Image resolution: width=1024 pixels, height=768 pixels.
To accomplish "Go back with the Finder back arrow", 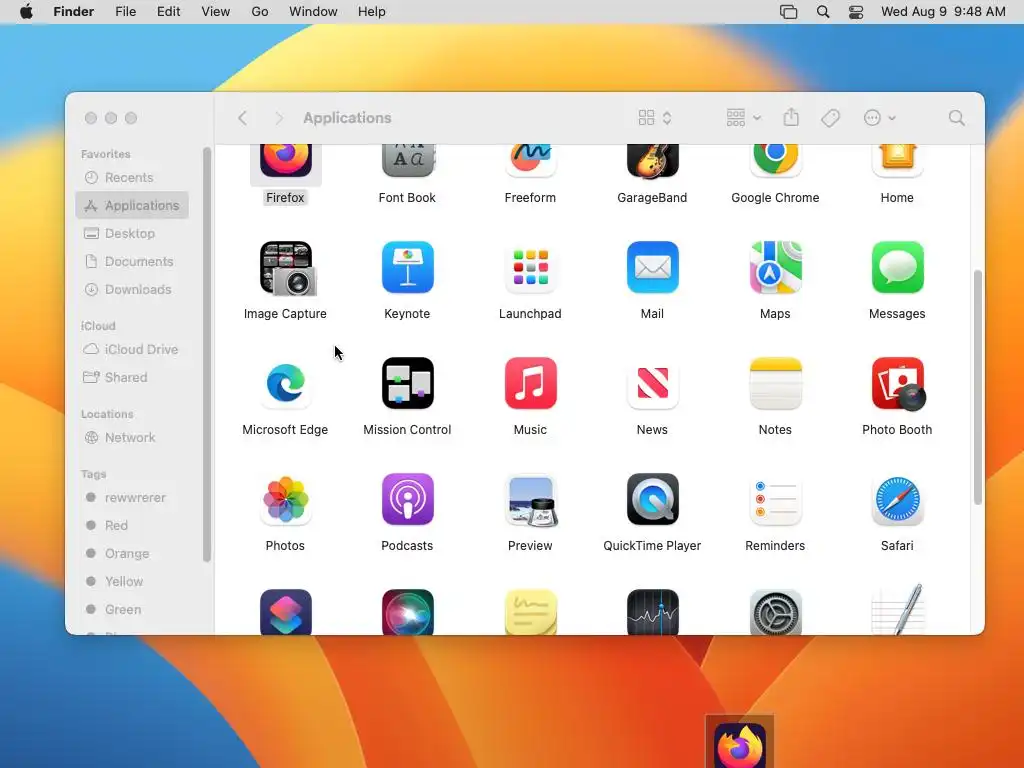I will pyautogui.click(x=242, y=118).
